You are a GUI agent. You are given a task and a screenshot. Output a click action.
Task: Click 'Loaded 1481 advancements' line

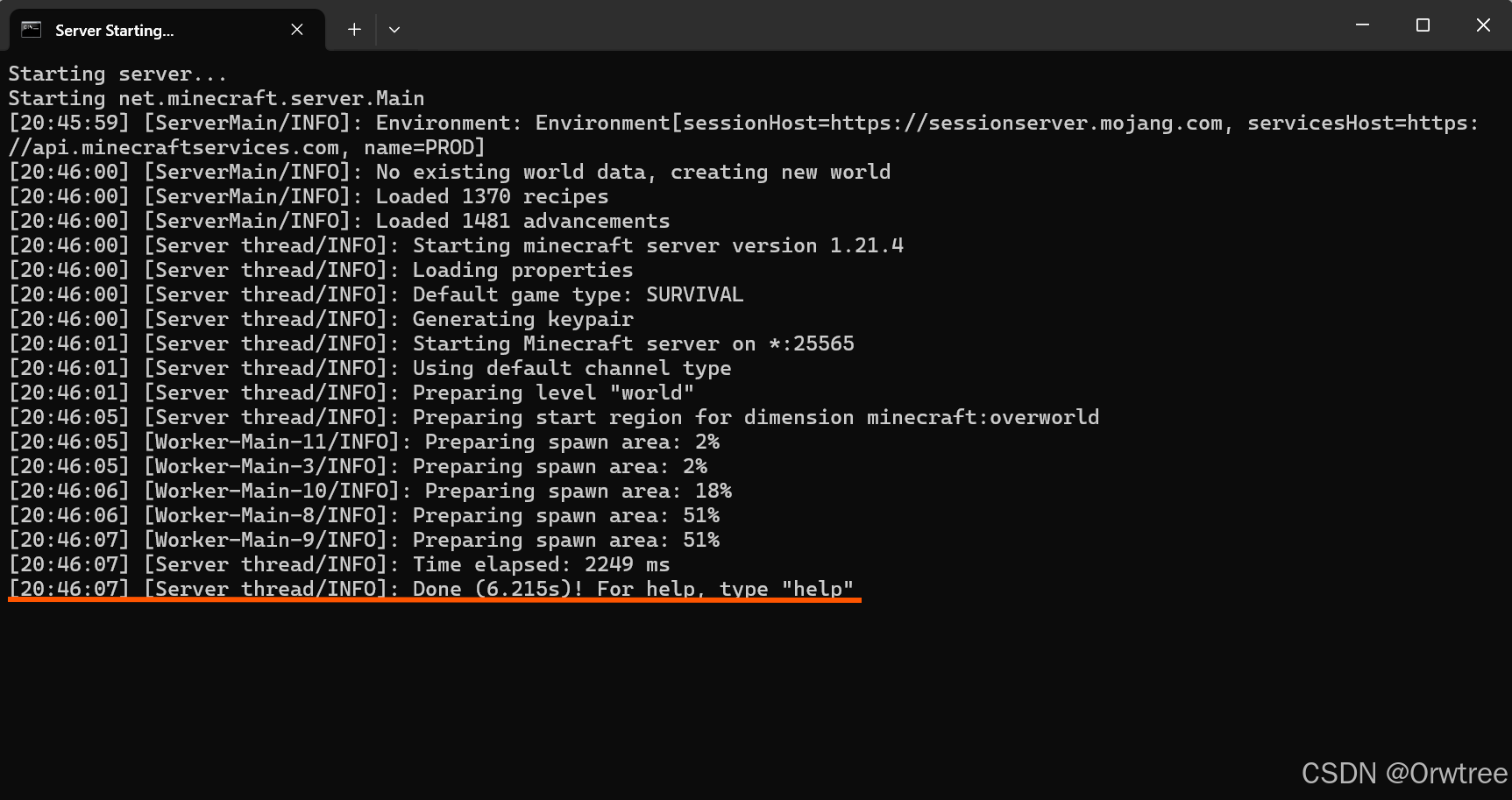click(x=339, y=222)
